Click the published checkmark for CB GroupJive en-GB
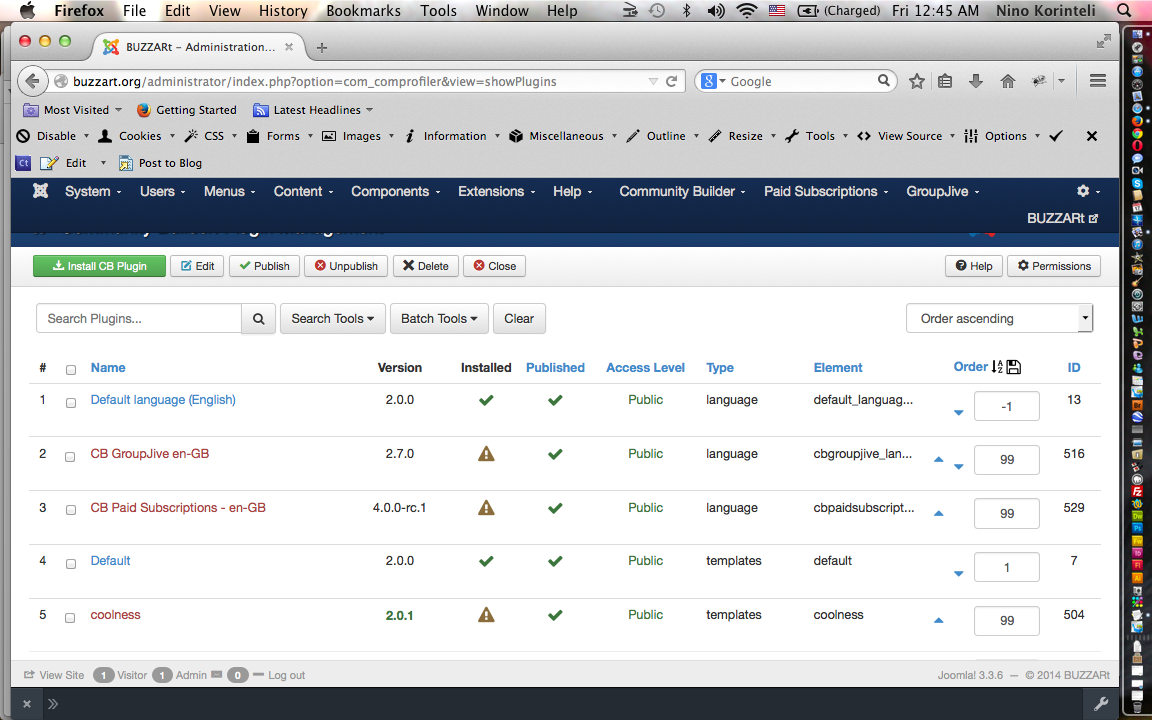This screenshot has height=720, width=1152. click(555, 454)
